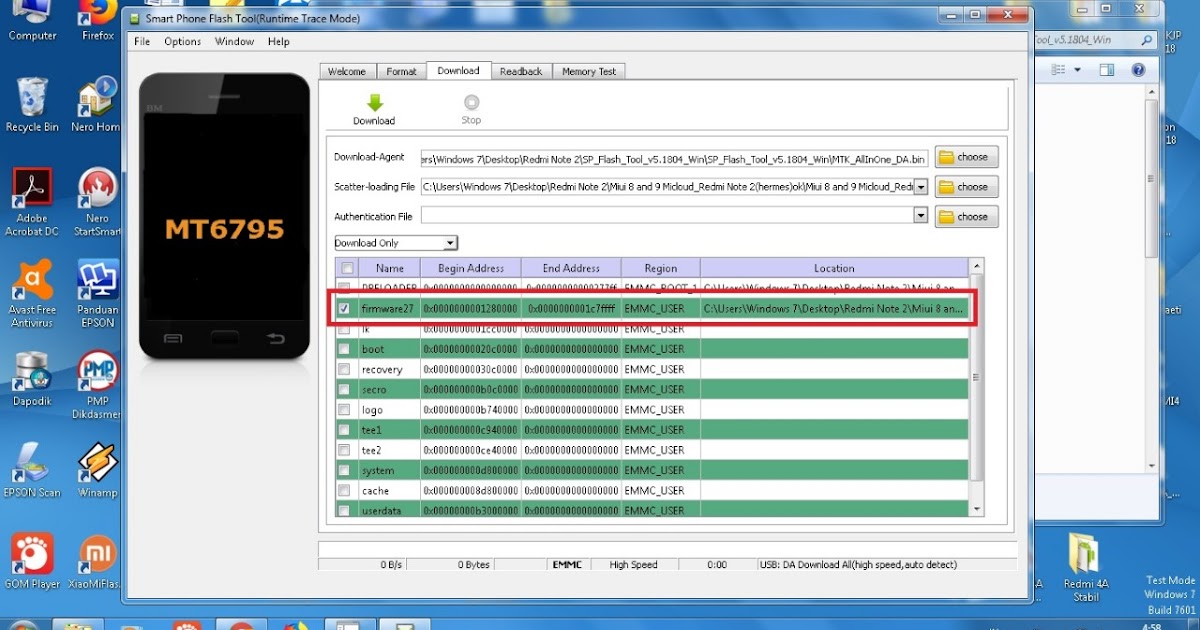Click the Flash Tool title bar icon
This screenshot has height=630, width=1200.
click(x=135, y=17)
